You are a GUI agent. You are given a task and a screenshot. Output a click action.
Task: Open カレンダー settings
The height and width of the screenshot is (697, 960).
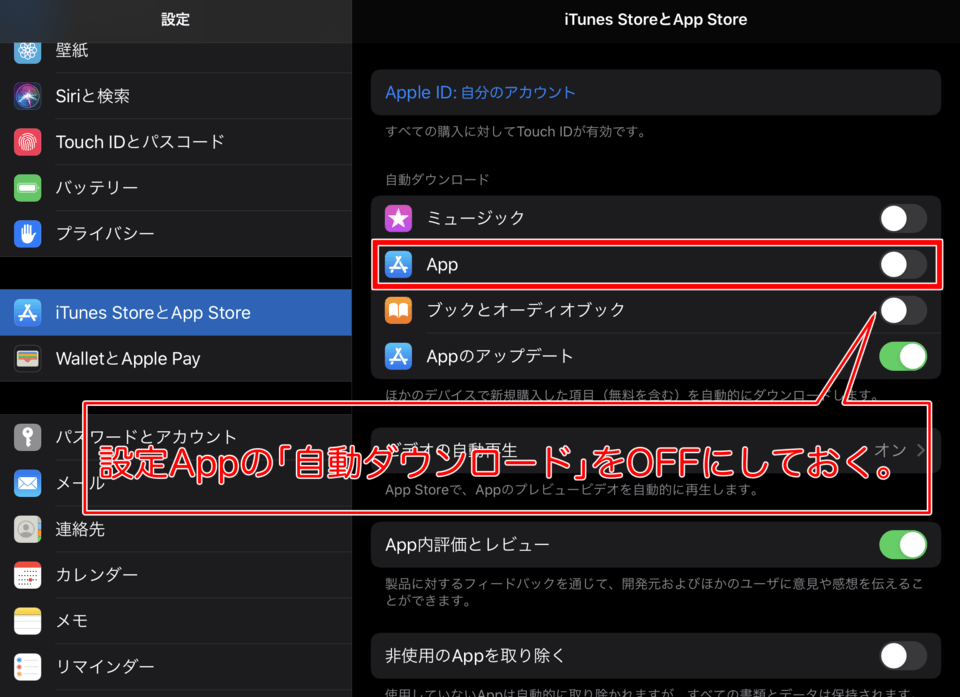tap(176, 575)
